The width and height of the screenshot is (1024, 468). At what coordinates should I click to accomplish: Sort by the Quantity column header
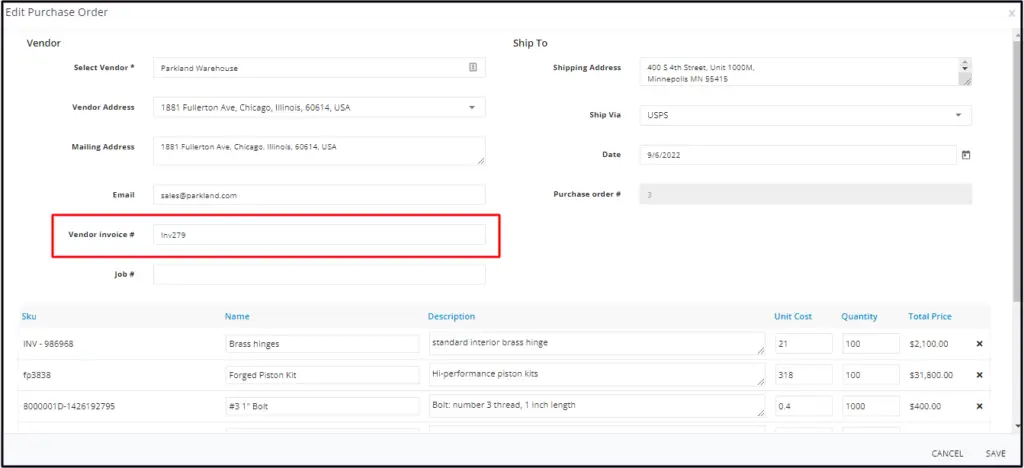click(x=859, y=317)
